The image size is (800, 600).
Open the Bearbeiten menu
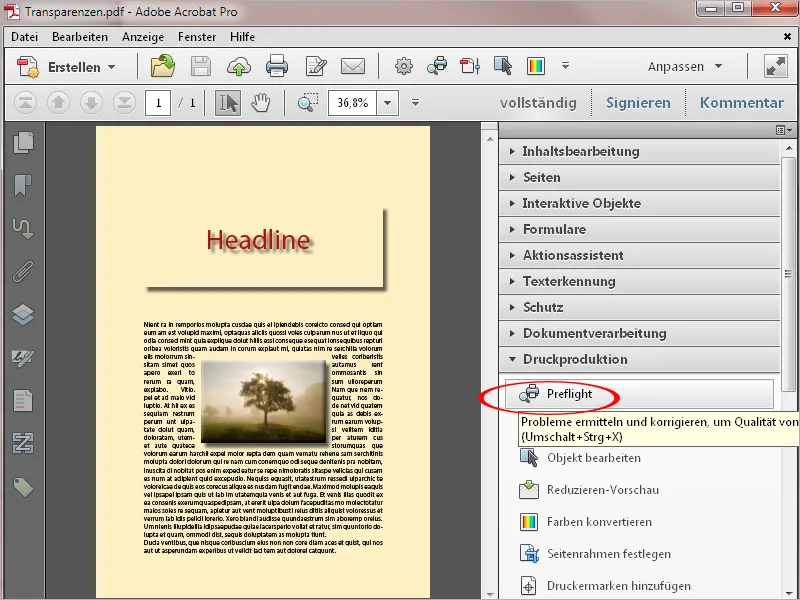(x=80, y=37)
